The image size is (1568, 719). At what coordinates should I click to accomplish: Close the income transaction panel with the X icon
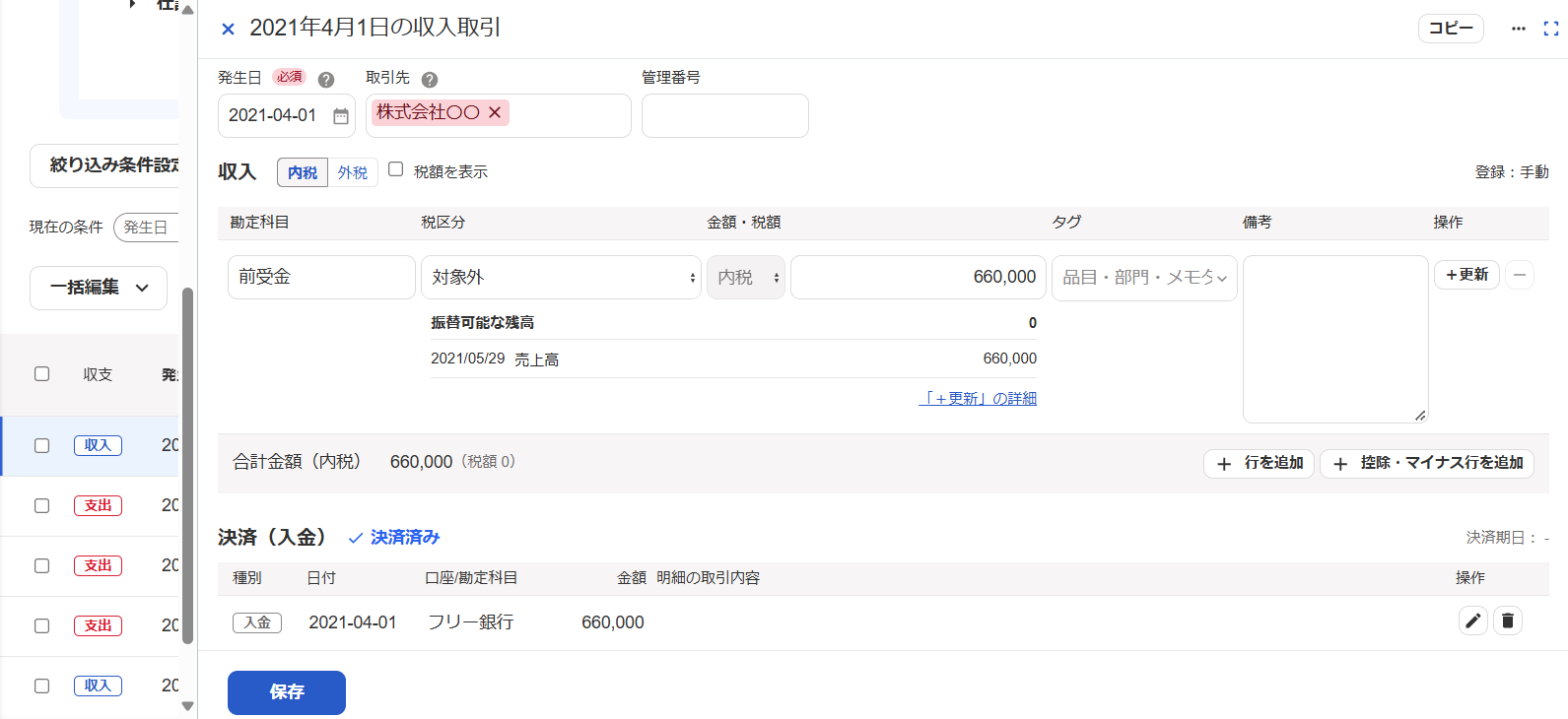coord(228,29)
